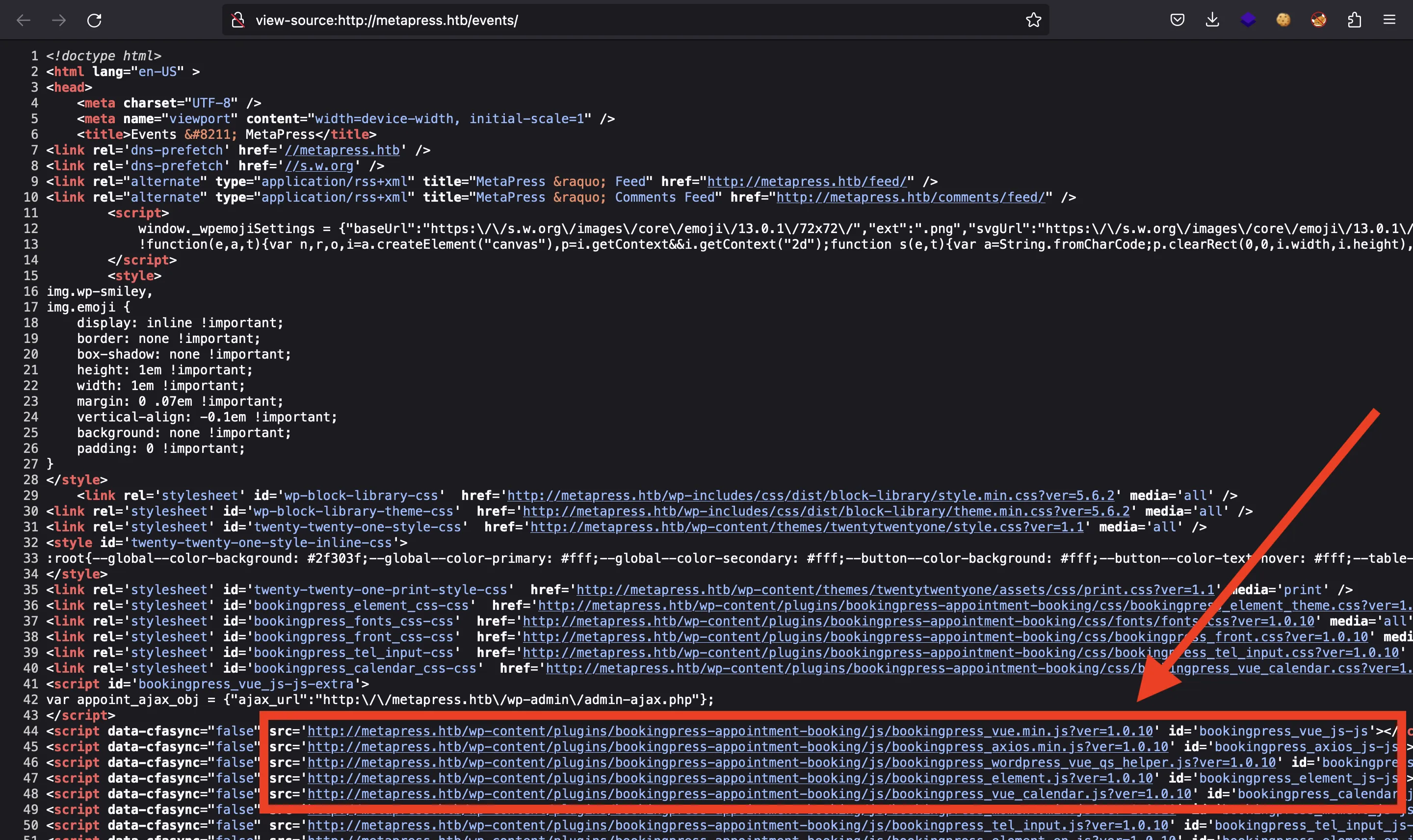Click 'display: inline !important;' line
1413x840 pixels.
point(180,323)
